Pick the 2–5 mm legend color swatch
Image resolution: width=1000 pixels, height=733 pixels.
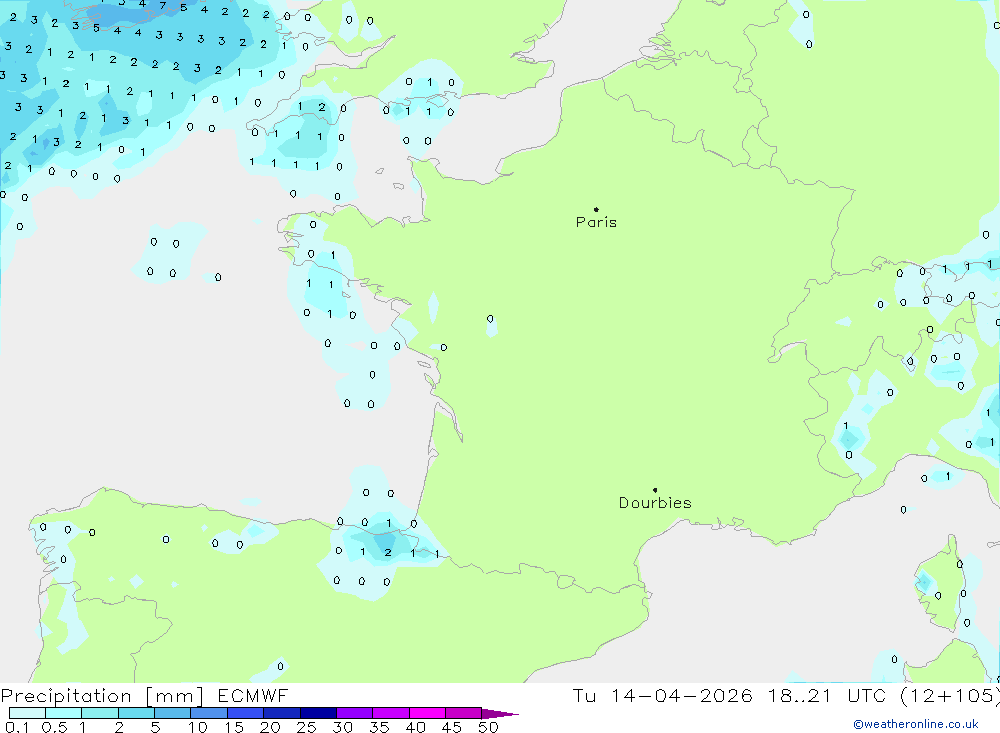click(136, 713)
